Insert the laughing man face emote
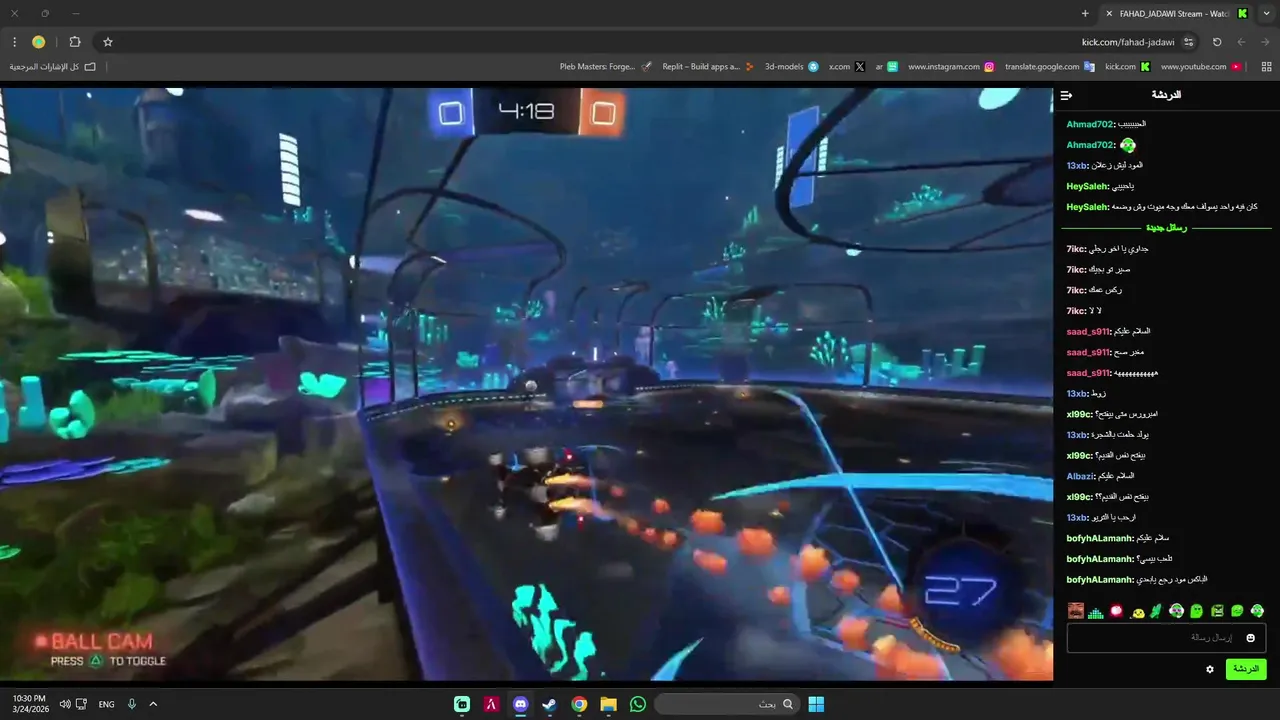 [x=1076, y=611]
